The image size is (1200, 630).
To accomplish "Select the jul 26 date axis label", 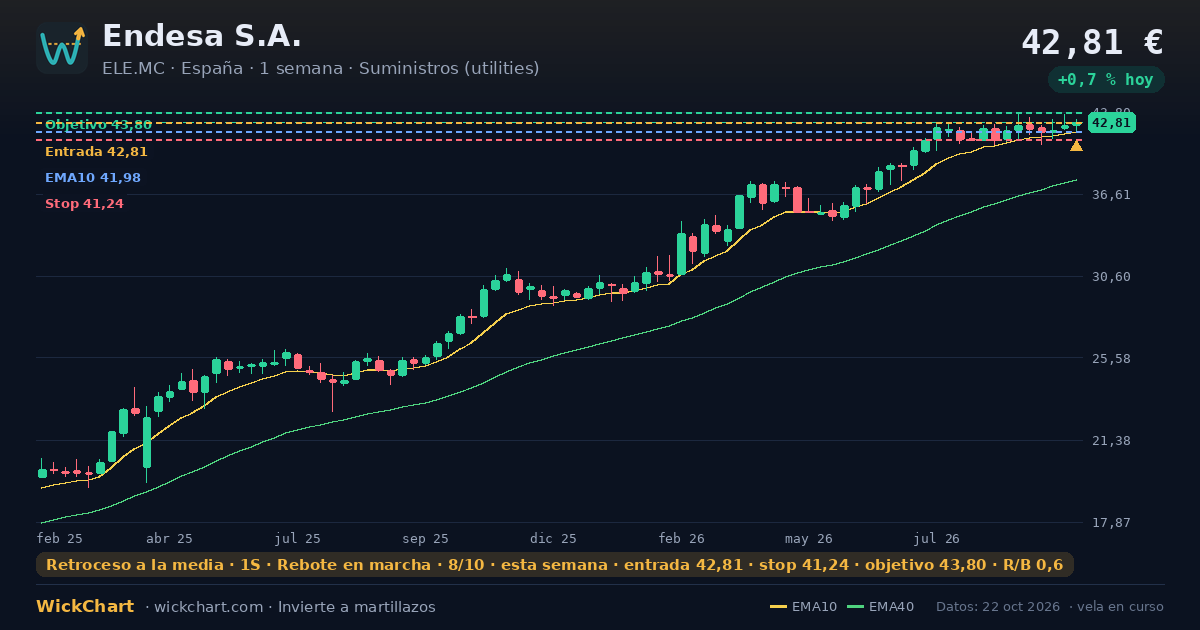I will 937,539.
